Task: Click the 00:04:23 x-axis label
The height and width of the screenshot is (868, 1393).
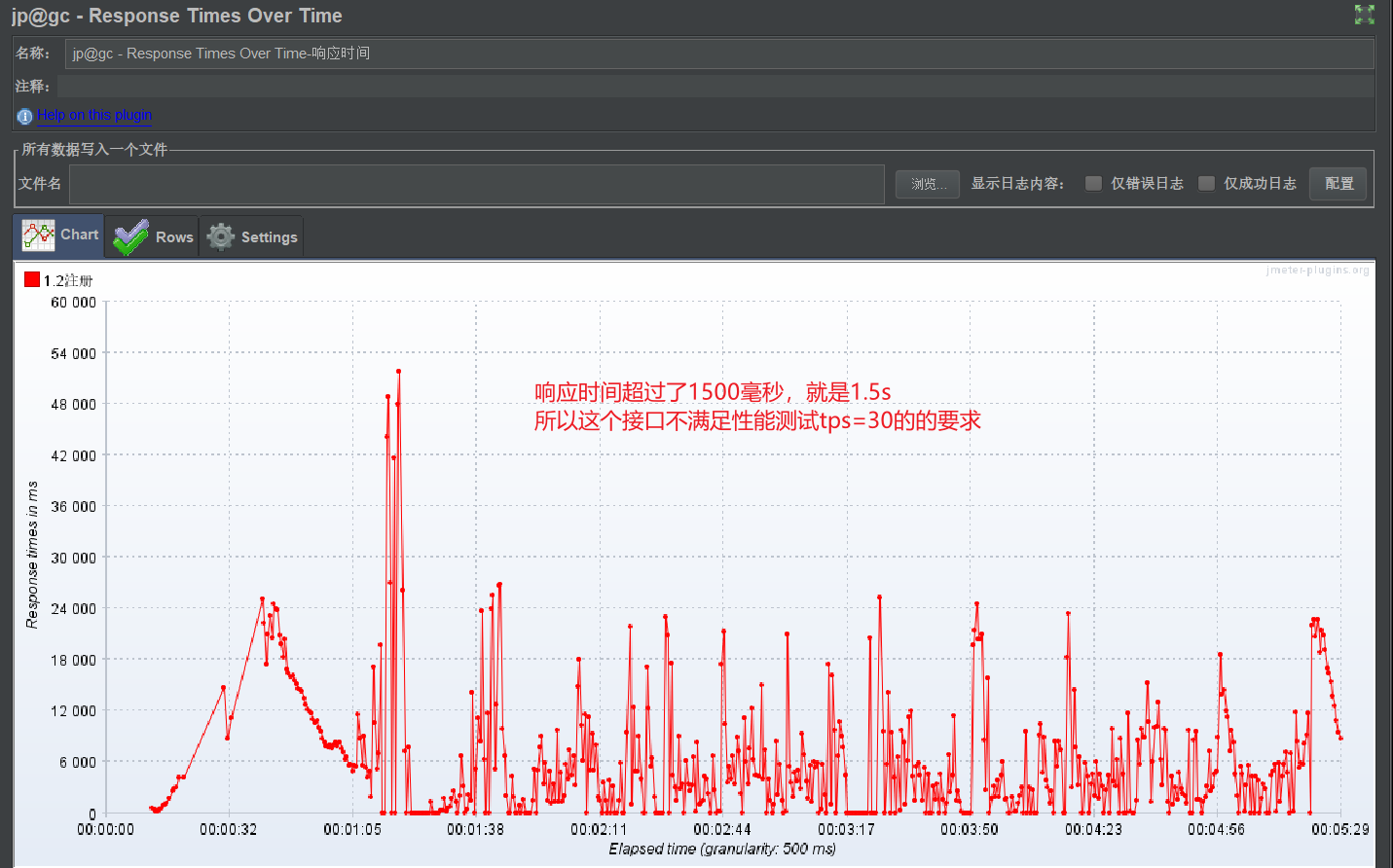Action: click(1093, 829)
